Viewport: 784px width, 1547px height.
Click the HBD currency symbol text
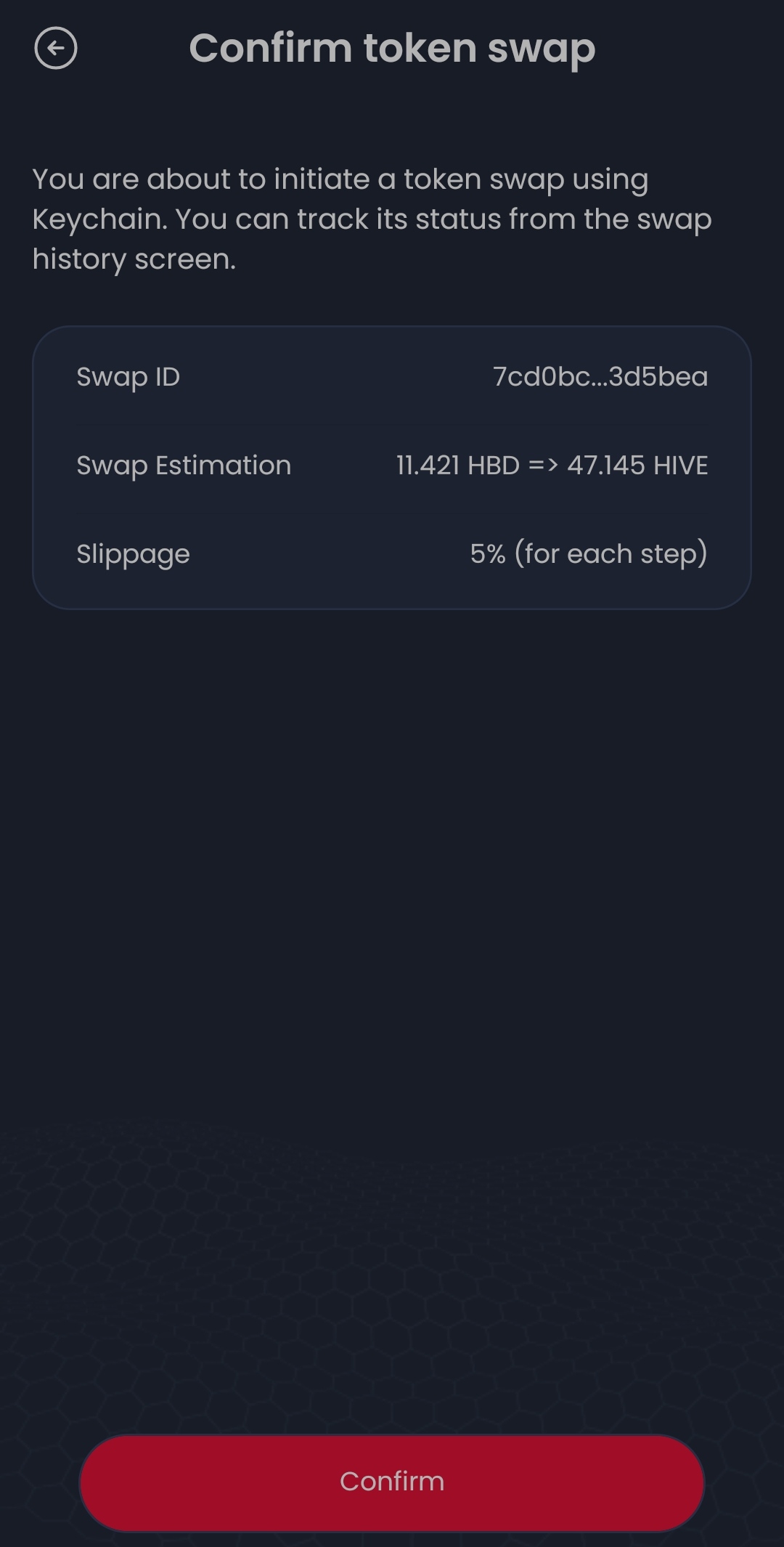494,466
